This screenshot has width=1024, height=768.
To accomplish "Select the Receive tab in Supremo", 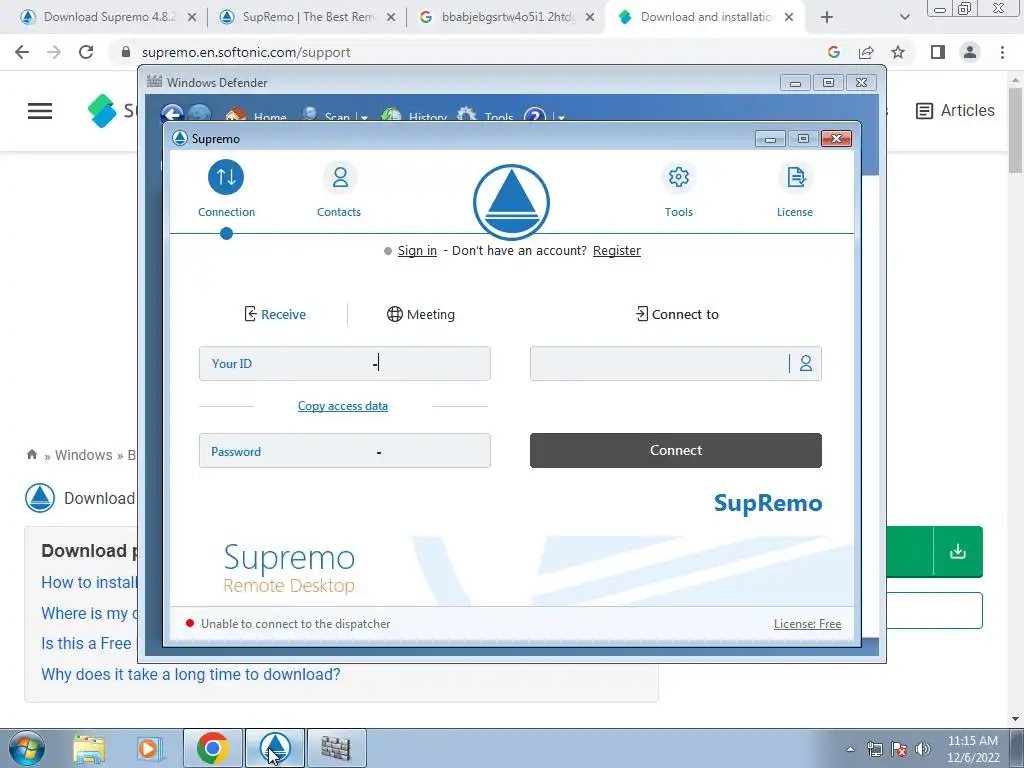I will 275,314.
